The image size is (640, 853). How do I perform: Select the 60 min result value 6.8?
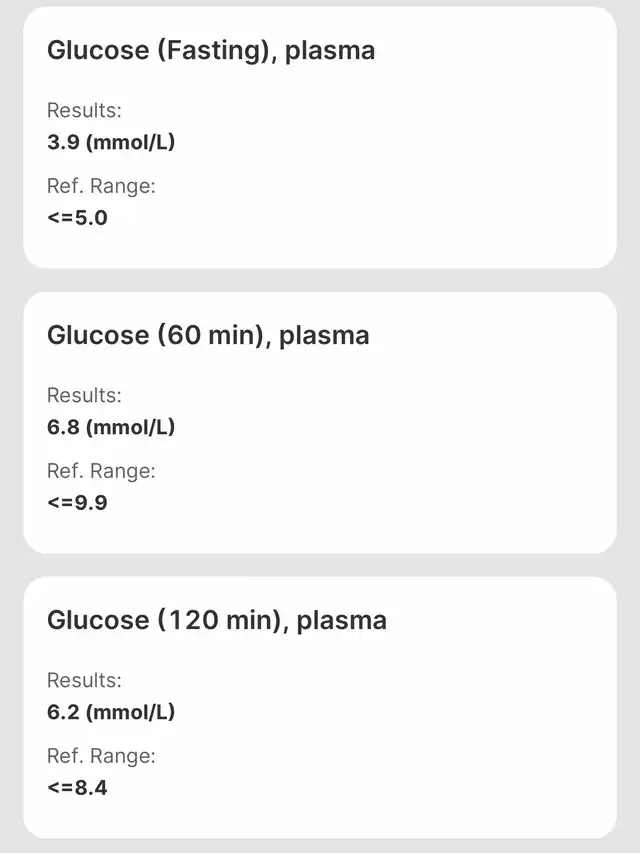click(62, 427)
